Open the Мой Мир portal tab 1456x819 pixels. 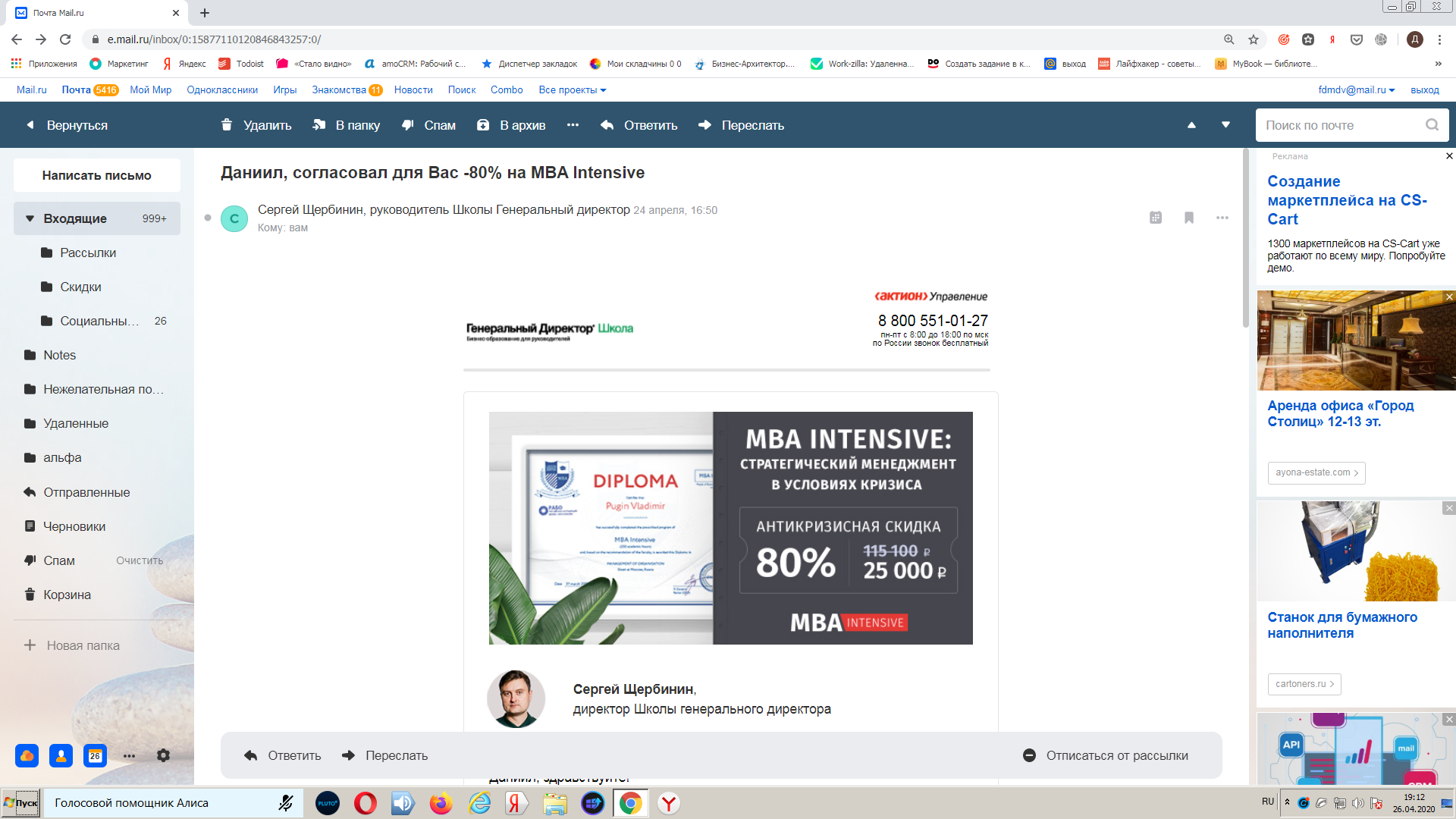pyautogui.click(x=150, y=89)
